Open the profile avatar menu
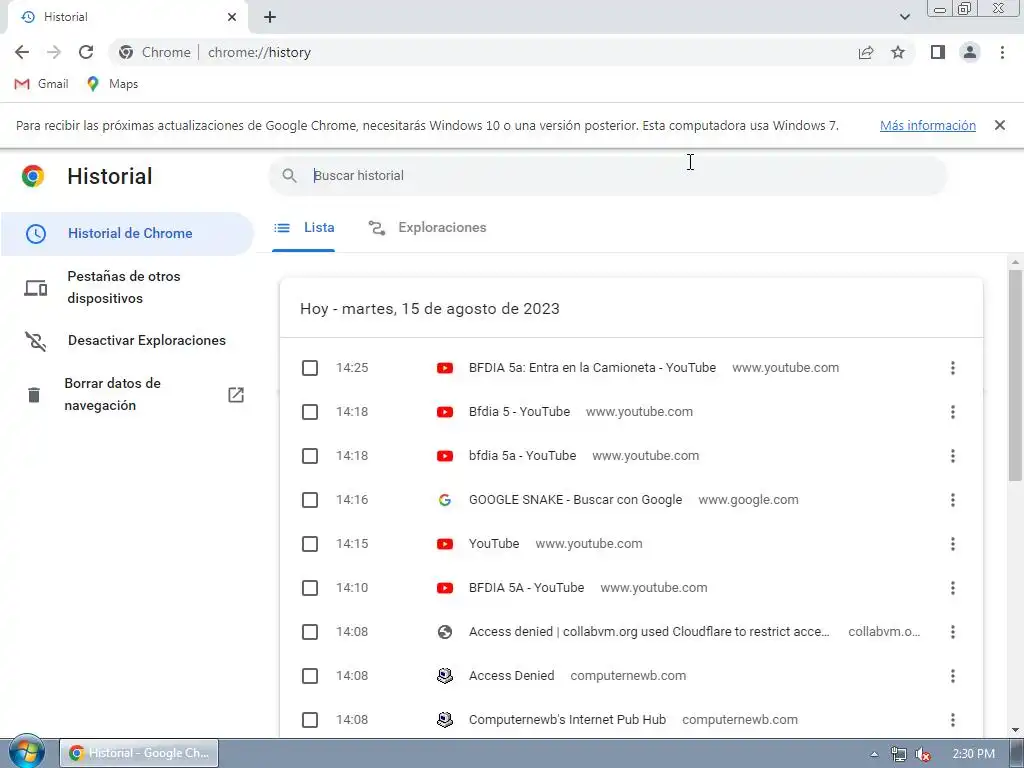The width and height of the screenshot is (1024, 768). tap(970, 52)
